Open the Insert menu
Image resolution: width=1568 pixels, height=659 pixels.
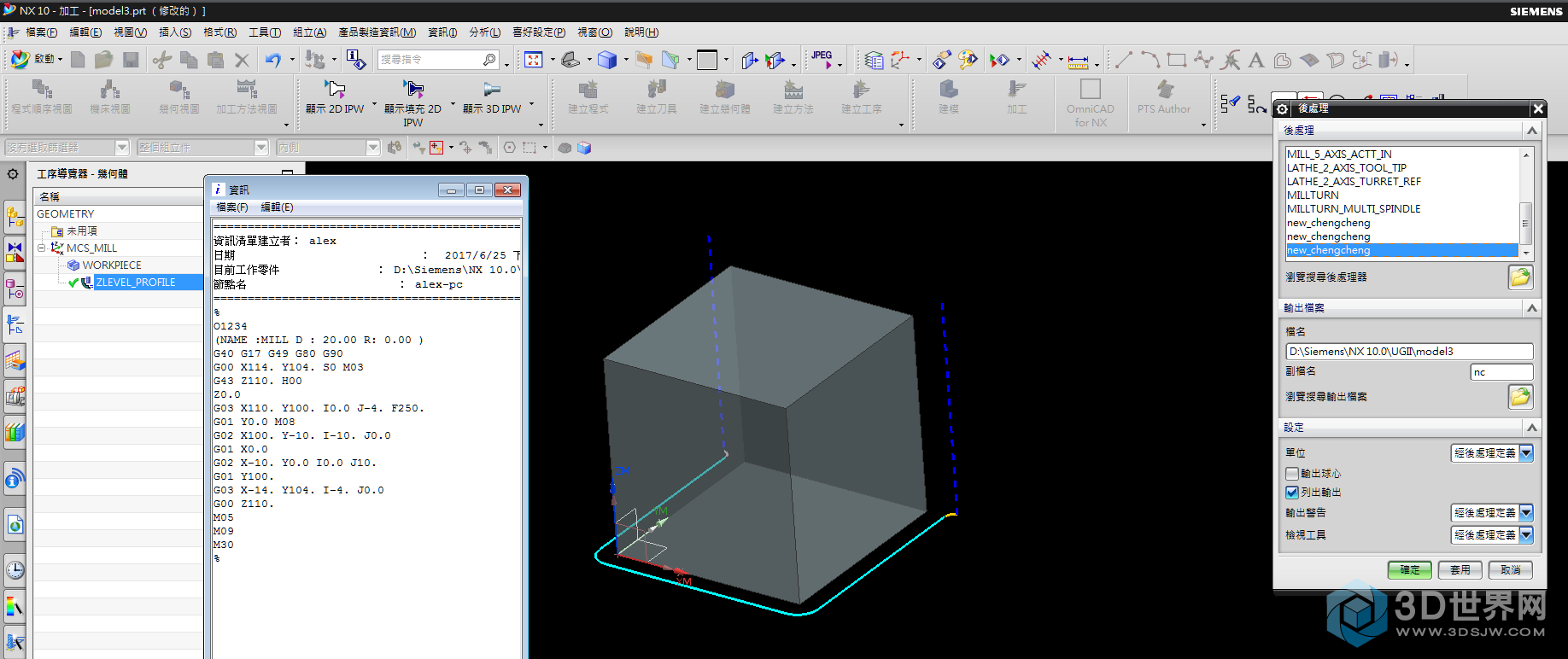[x=175, y=32]
